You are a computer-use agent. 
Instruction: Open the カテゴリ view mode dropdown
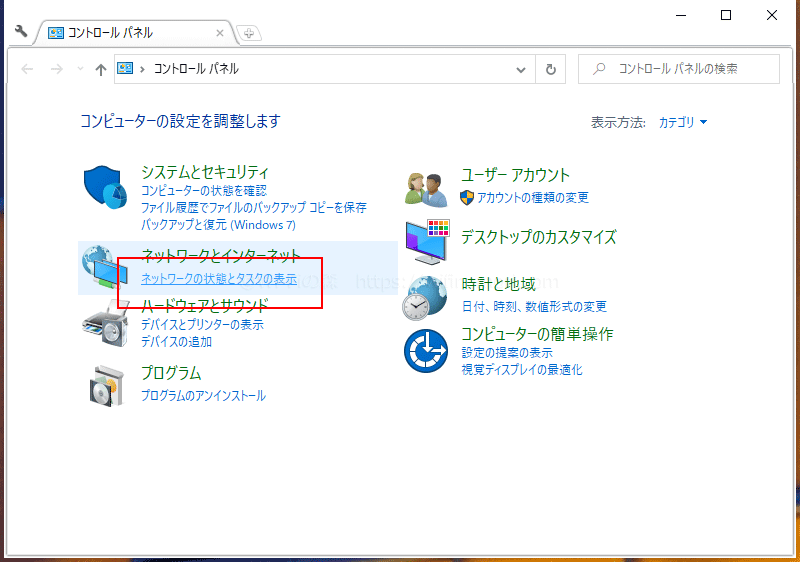(x=683, y=122)
